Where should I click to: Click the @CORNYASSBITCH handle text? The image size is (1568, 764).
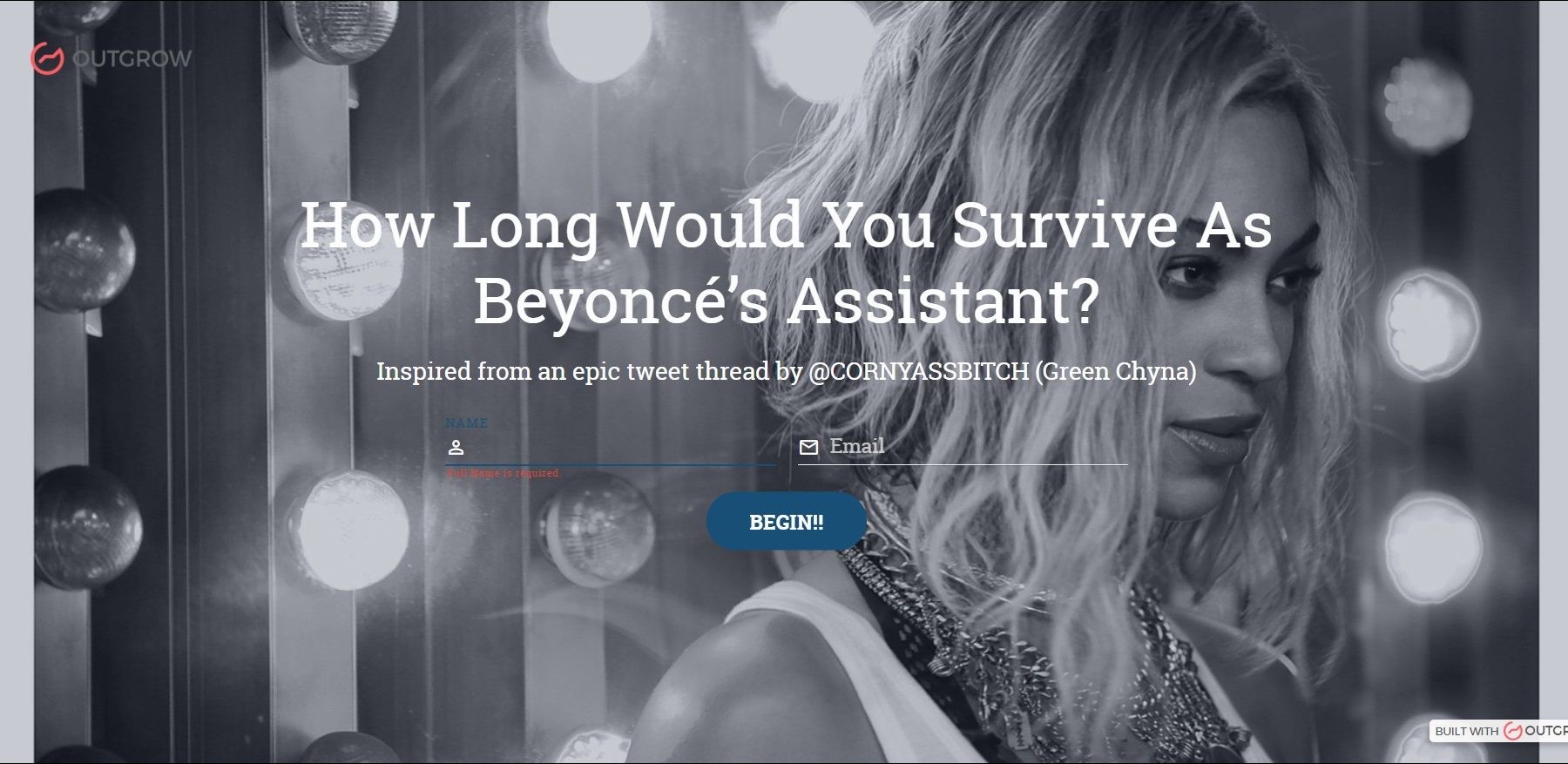pyautogui.click(x=919, y=372)
